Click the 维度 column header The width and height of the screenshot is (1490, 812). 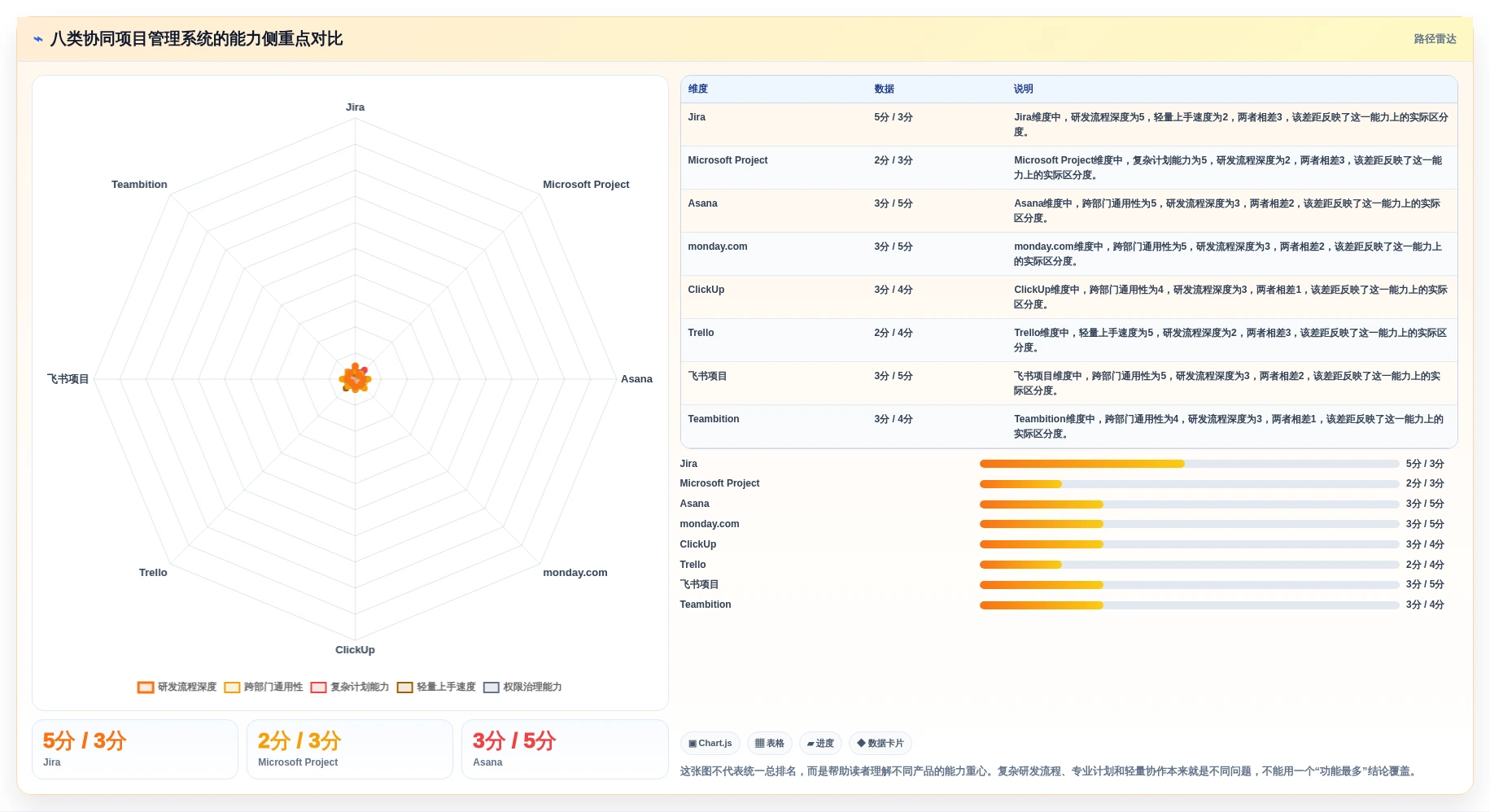(697, 89)
